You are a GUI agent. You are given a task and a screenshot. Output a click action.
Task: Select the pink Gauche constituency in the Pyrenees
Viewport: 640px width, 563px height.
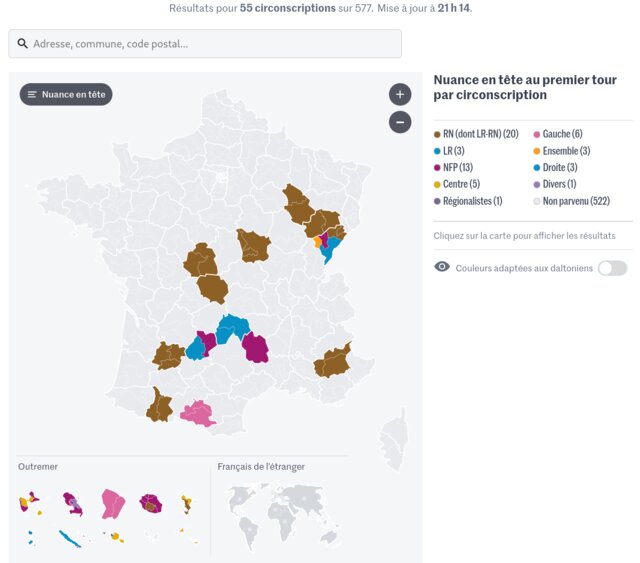[x=197, y=413]
